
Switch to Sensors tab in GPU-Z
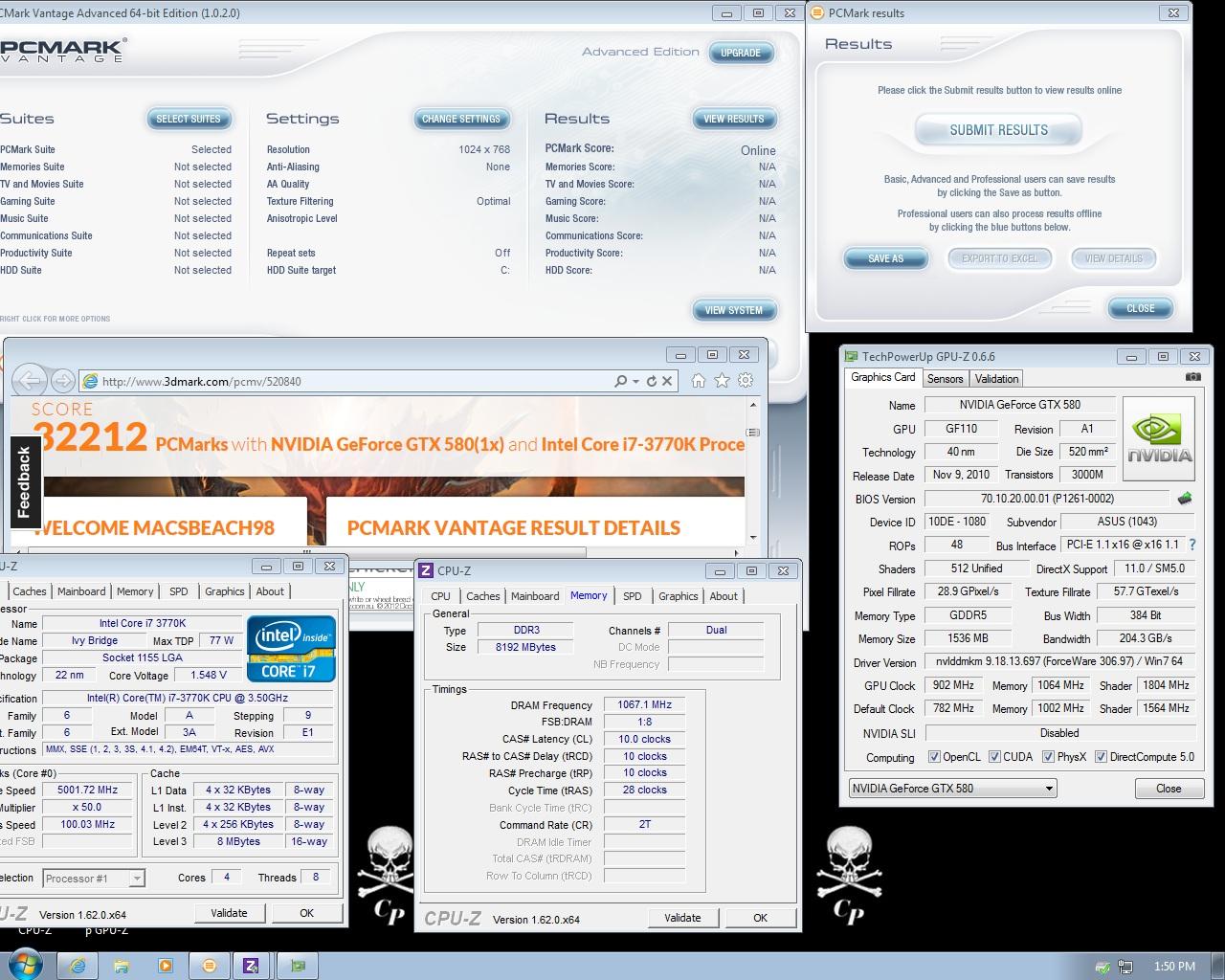pyautogui.click(x=945, y=379)
